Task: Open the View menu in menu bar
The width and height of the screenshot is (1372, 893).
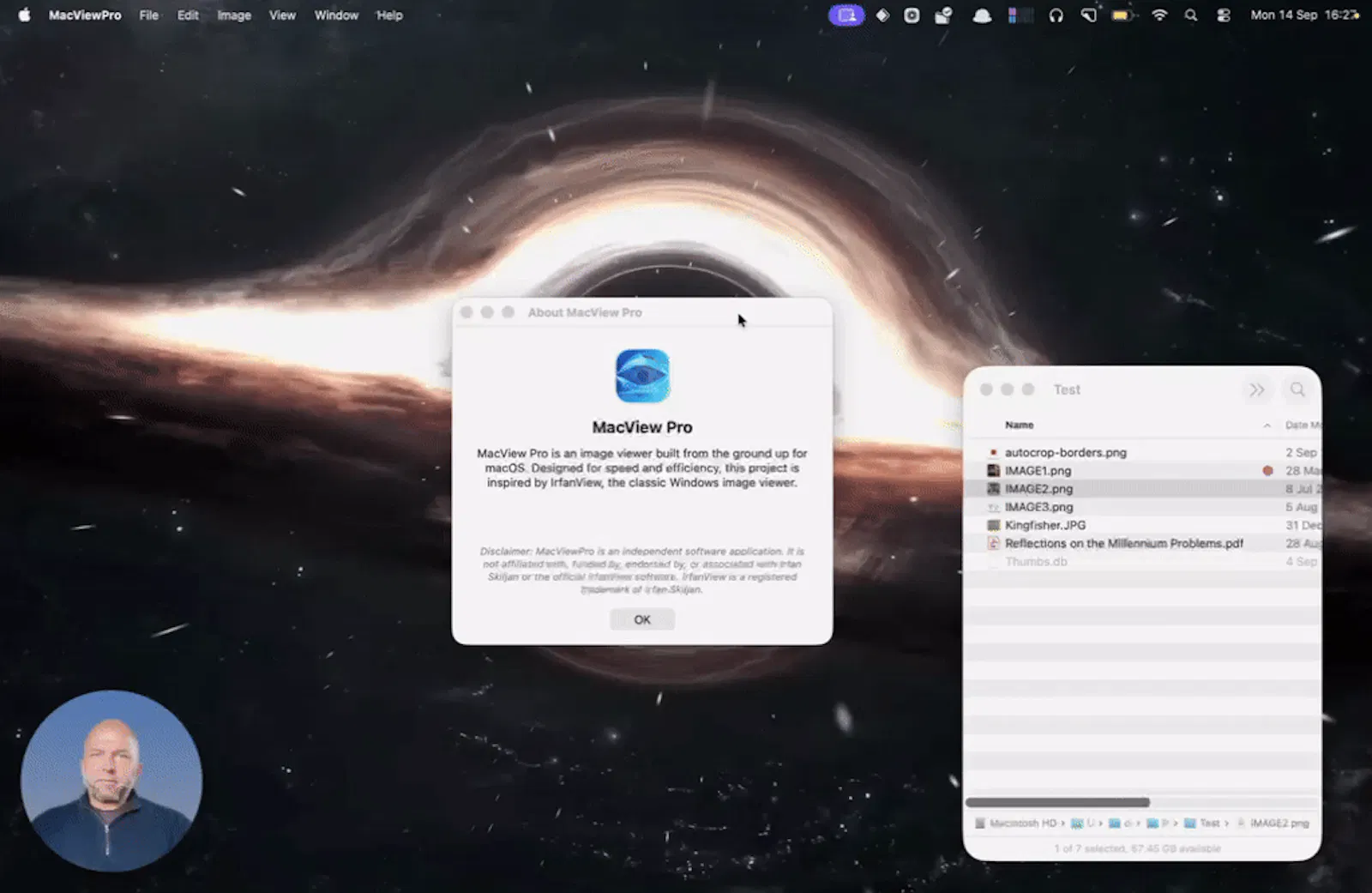Action: 282,15
